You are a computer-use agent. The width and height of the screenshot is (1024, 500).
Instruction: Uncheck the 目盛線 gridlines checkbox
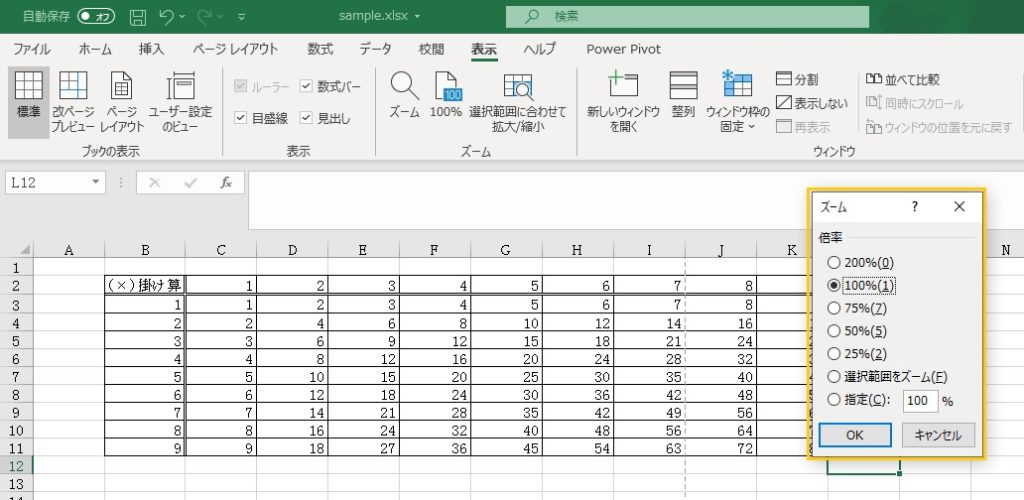[x=240, y=118]
